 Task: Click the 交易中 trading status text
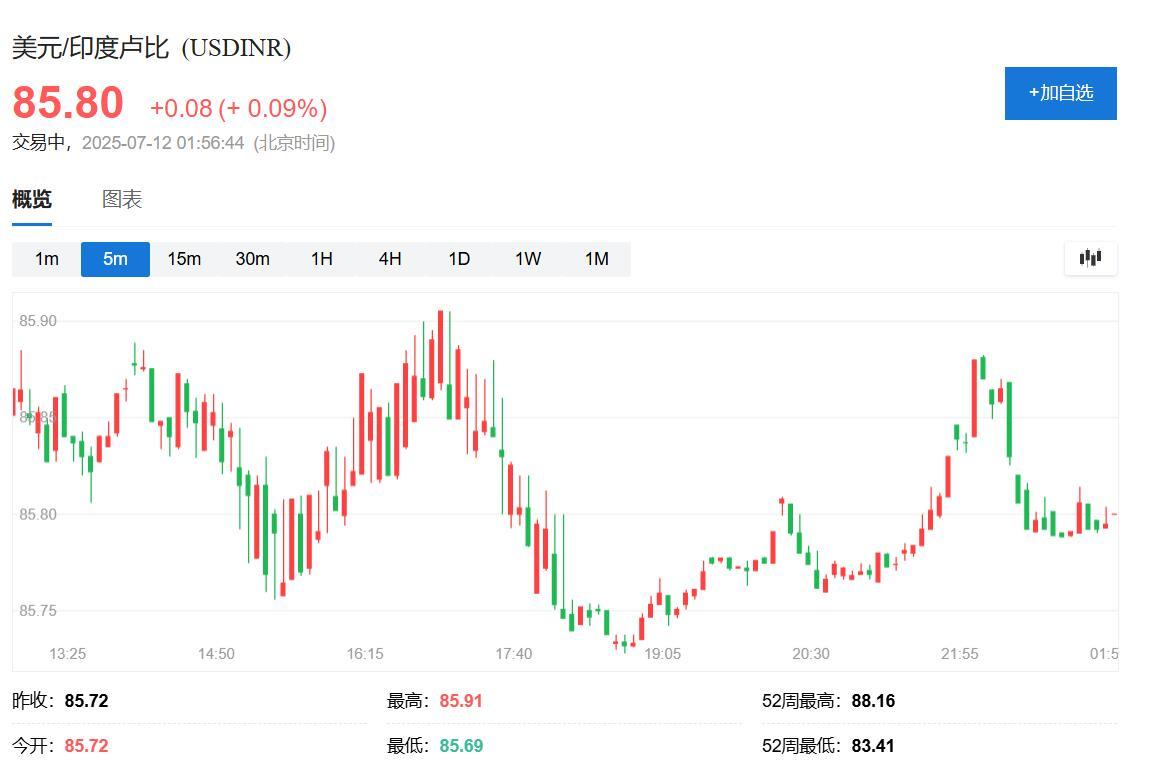tap(39, 143)
